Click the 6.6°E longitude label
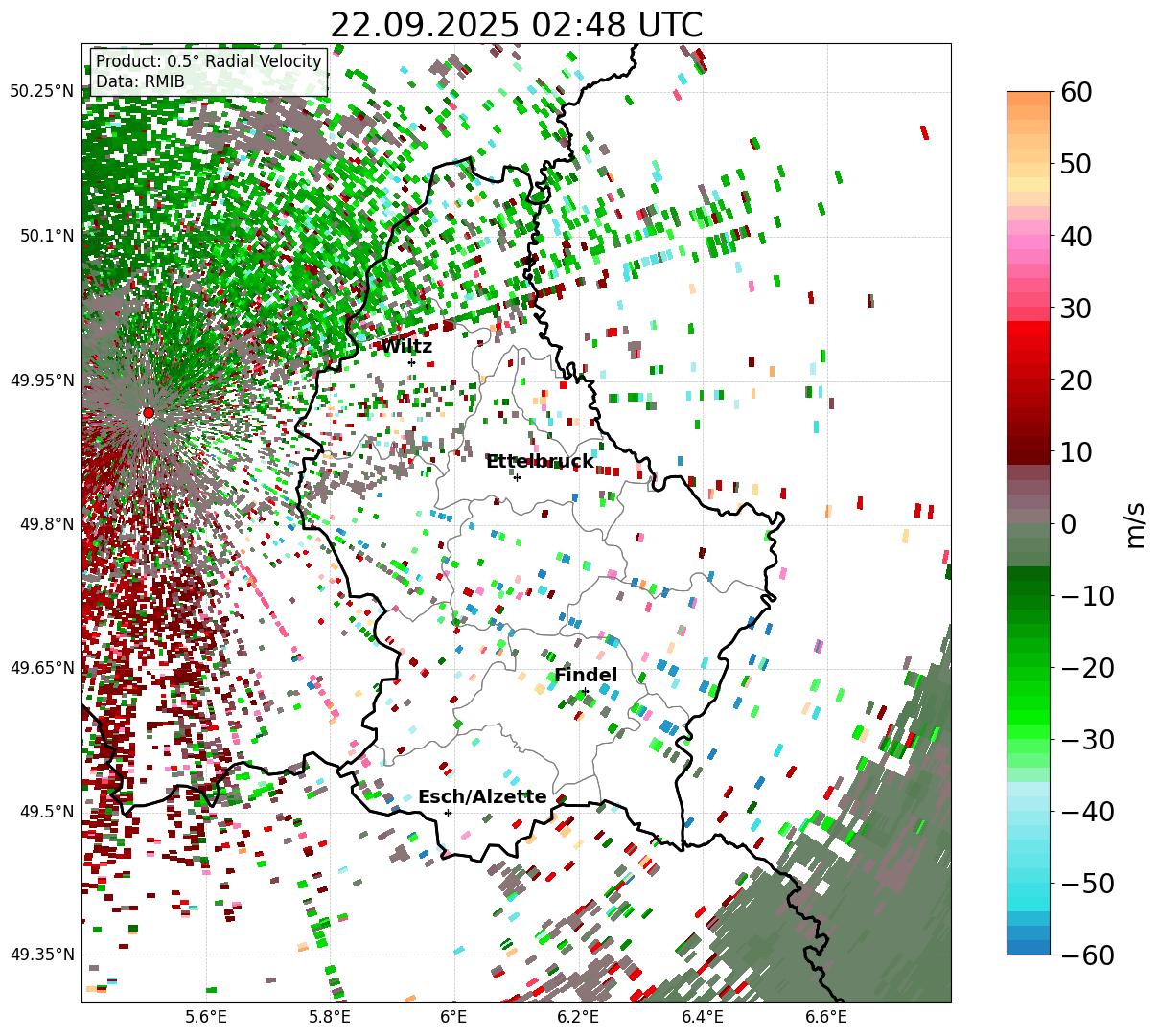Image resolution: width=1157 pixels, height=1036 pixels. [x=825, y=1017]
